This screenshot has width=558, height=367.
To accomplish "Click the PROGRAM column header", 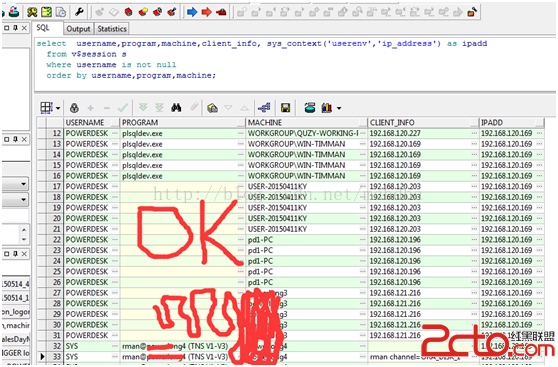I will point(183,123).
